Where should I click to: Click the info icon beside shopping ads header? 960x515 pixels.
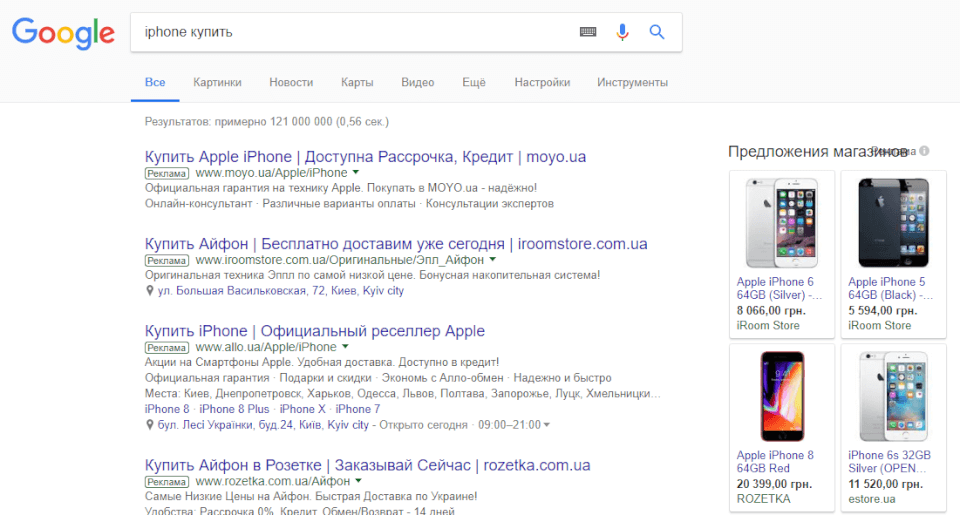coord(924,151)
